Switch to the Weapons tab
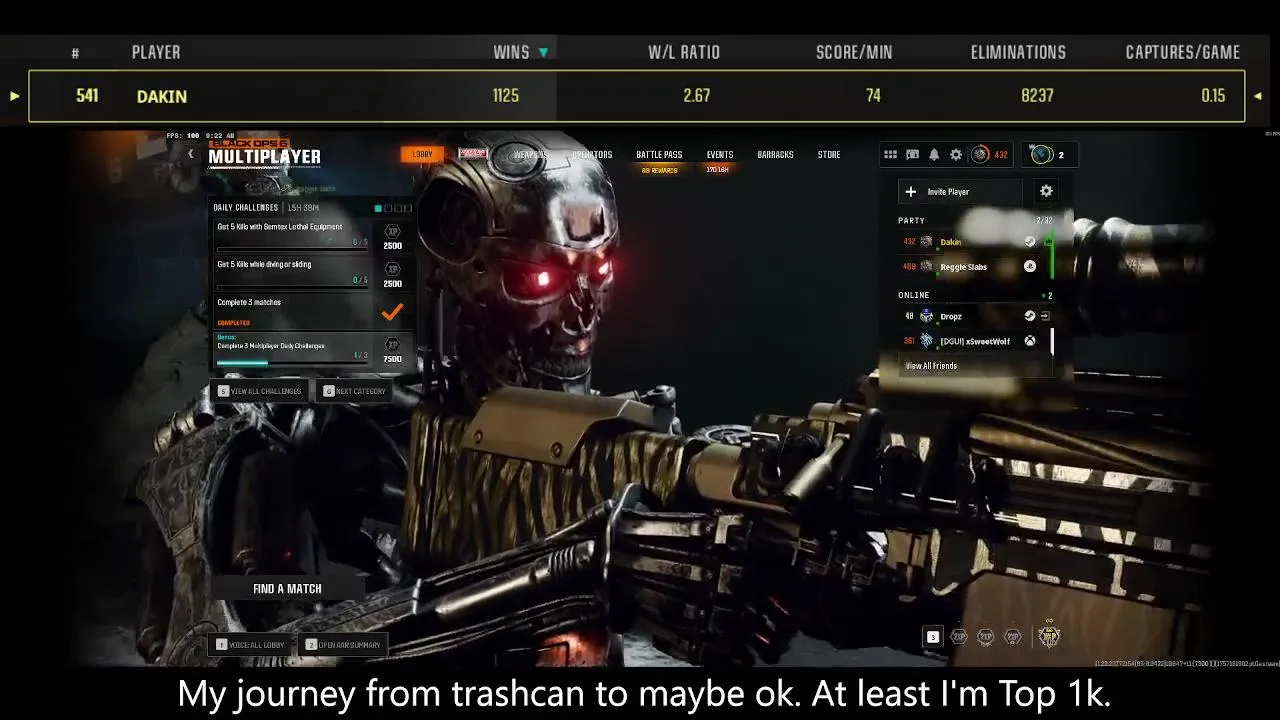 pyautogui.click(x=530, y=155)
